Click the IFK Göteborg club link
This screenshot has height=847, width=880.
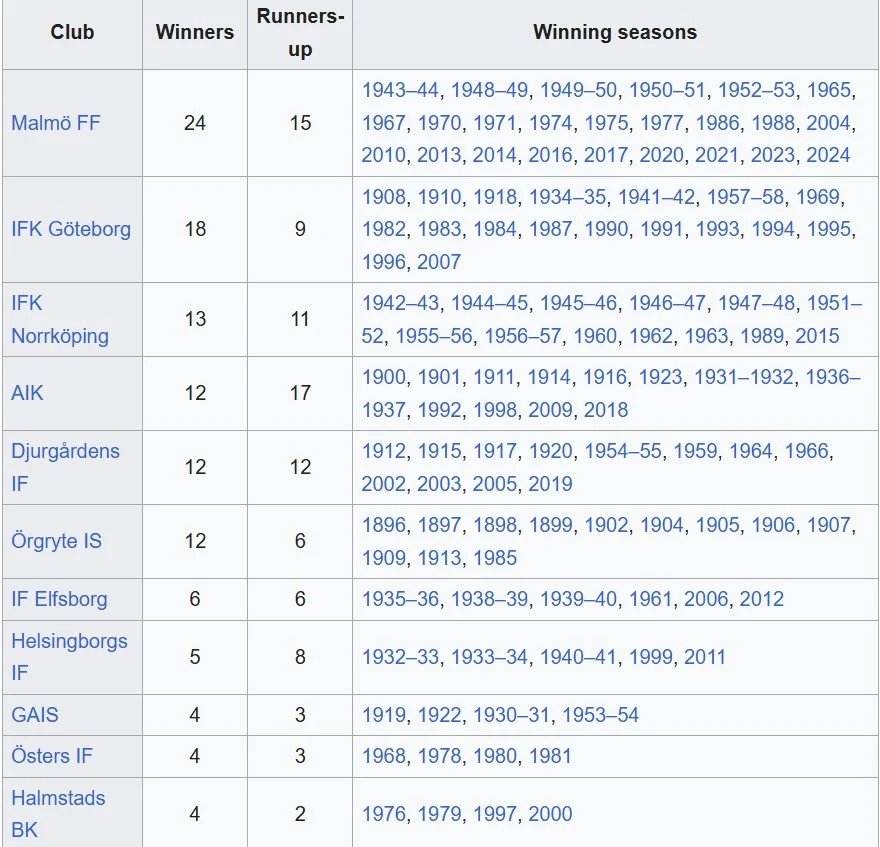(71, 229)
